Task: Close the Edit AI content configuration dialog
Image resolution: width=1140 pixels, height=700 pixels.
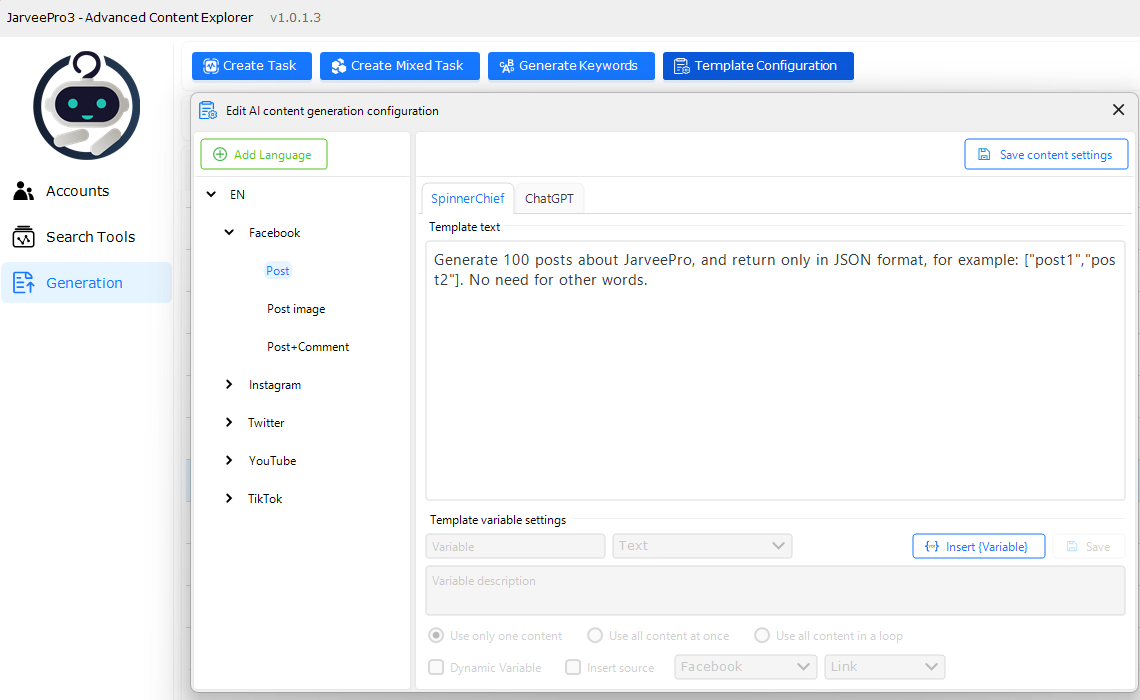Action: coord(1118,110)
